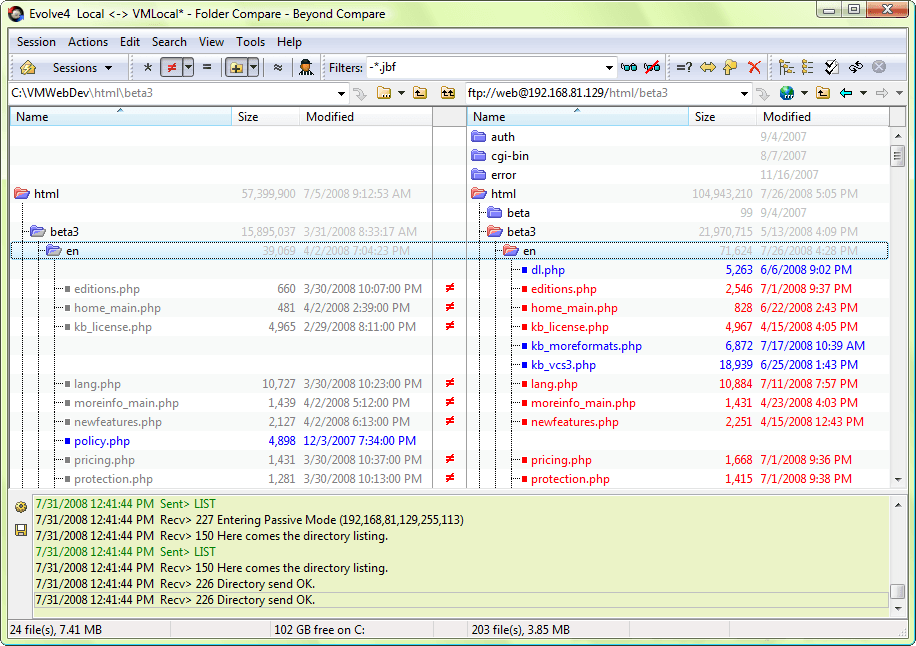Viewport: 916px width, 646px height.
Task: Toggle the suppress filters crossed glasses icon
Action: point(652,68)
